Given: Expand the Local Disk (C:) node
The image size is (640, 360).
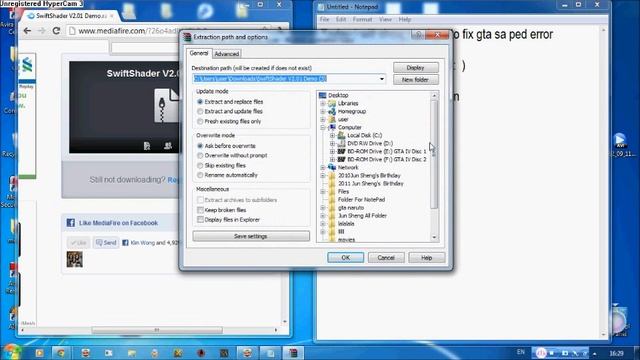Looking at the screenshot, I should pyautogui.click(x=332, y=135).
